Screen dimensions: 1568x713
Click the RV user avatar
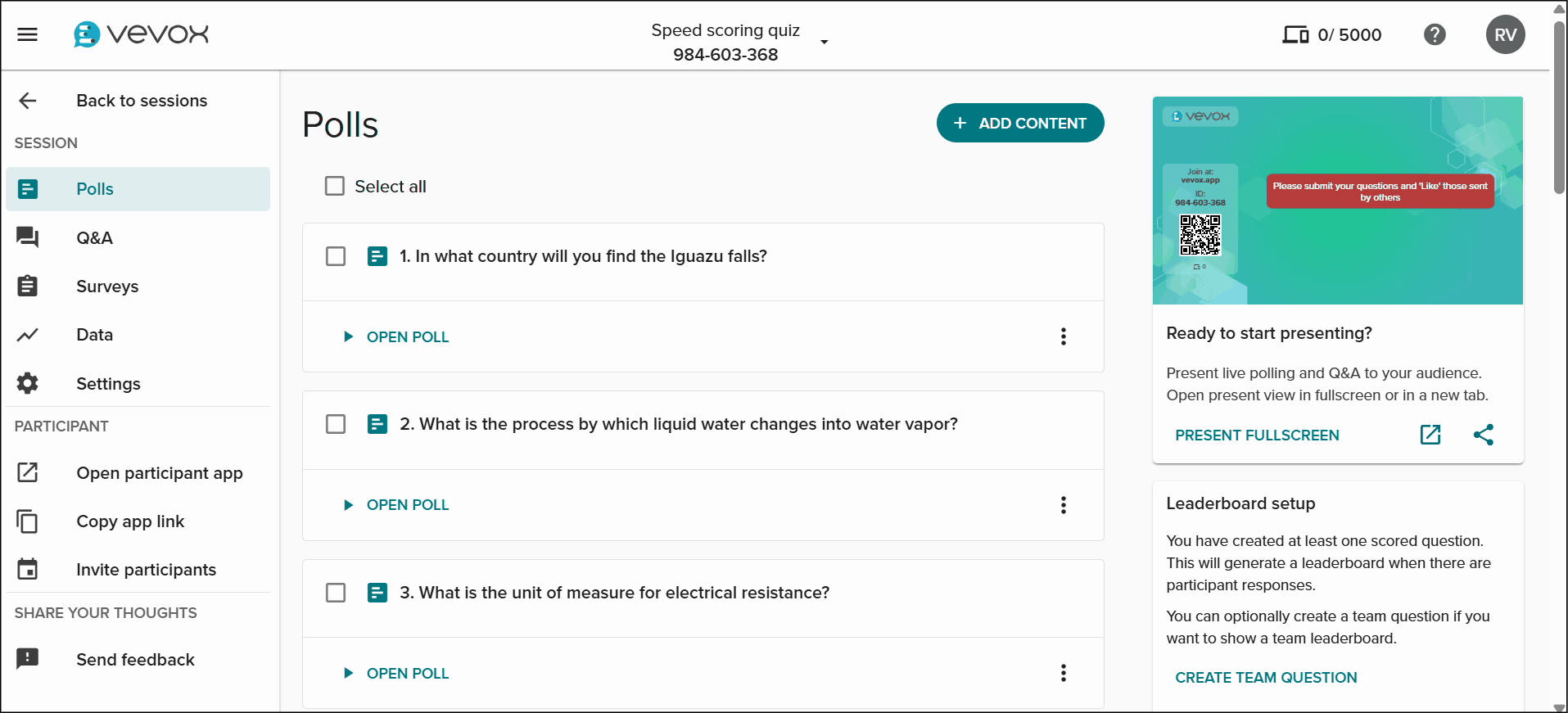pyautogui.click(x=1505, y=34)
